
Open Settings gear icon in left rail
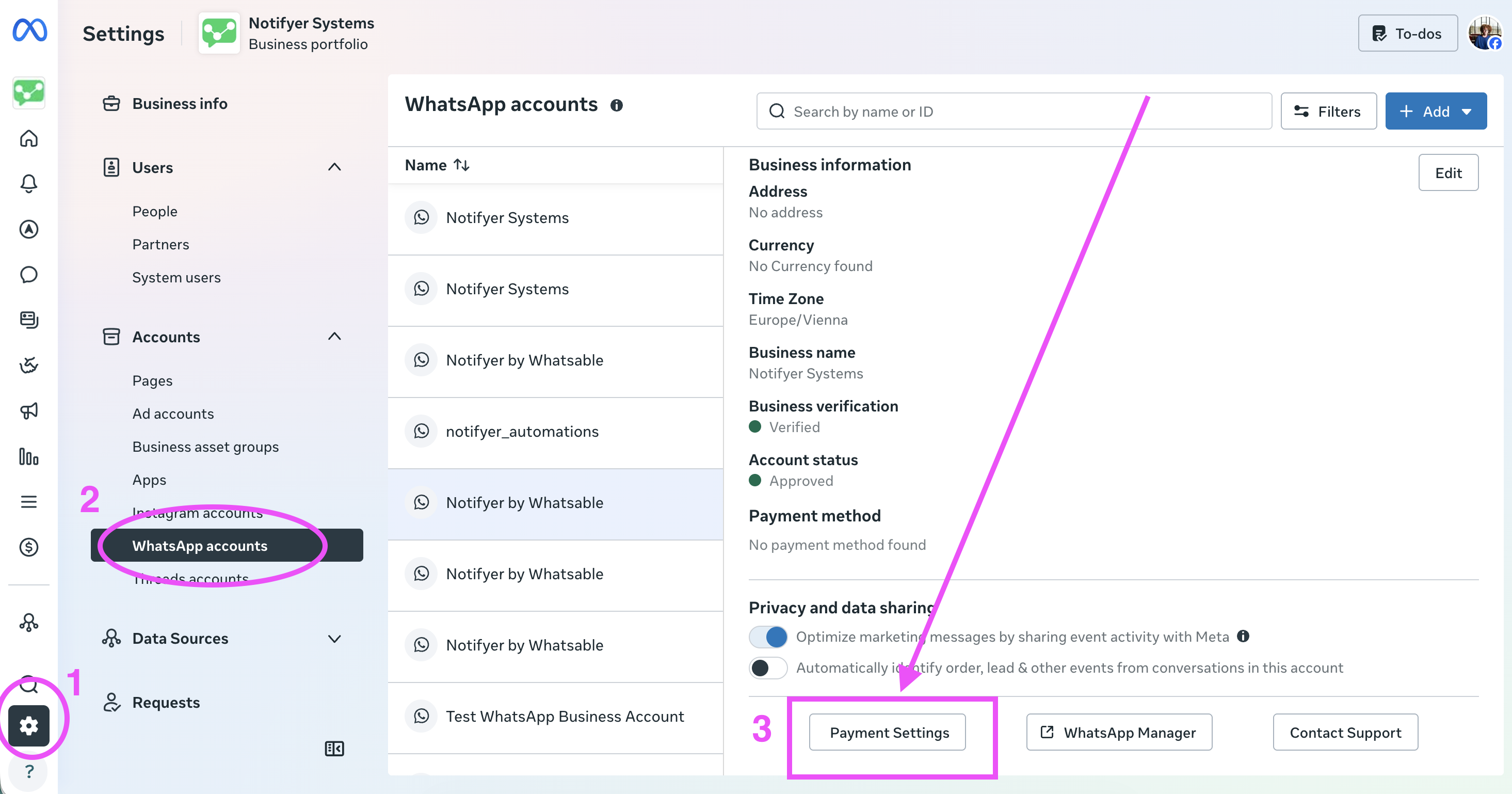[29, 726]
